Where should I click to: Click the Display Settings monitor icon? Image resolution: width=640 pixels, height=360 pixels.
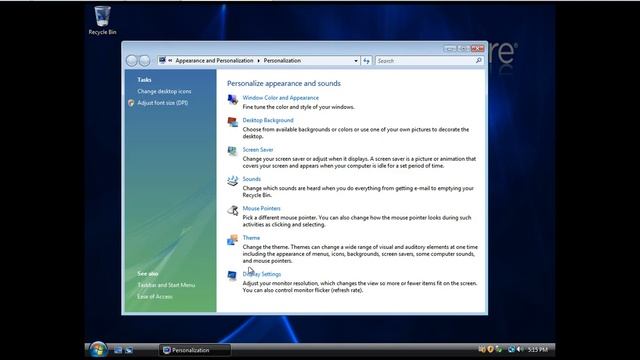point(233,276)
